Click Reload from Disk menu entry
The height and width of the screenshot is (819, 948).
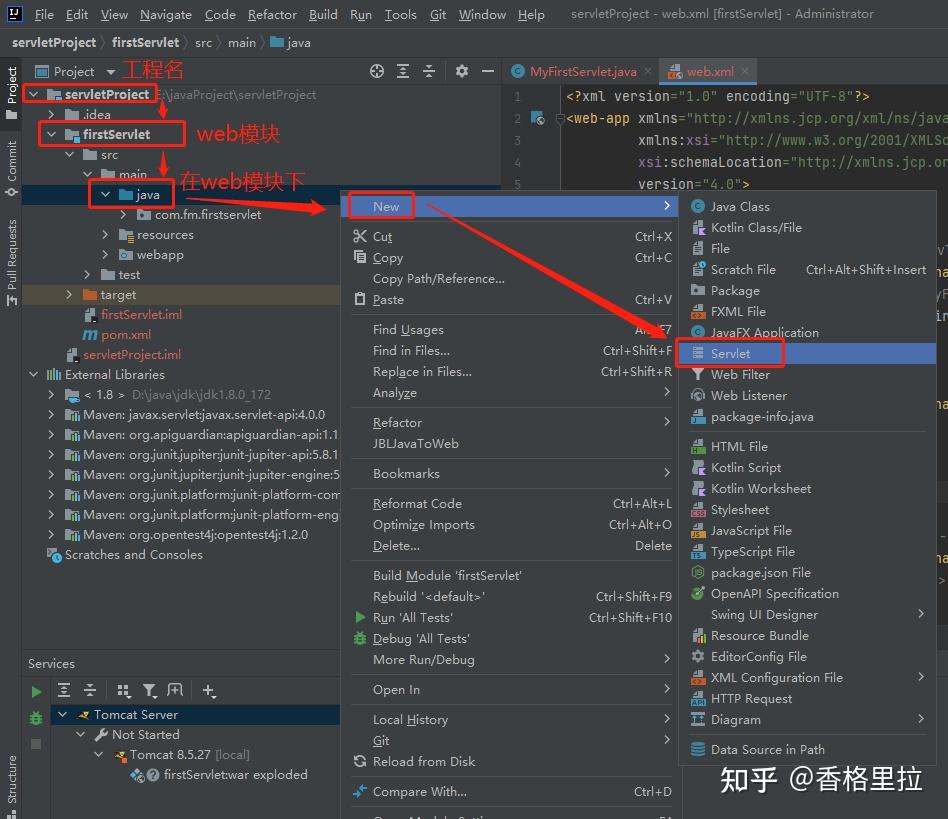[423, 762]
